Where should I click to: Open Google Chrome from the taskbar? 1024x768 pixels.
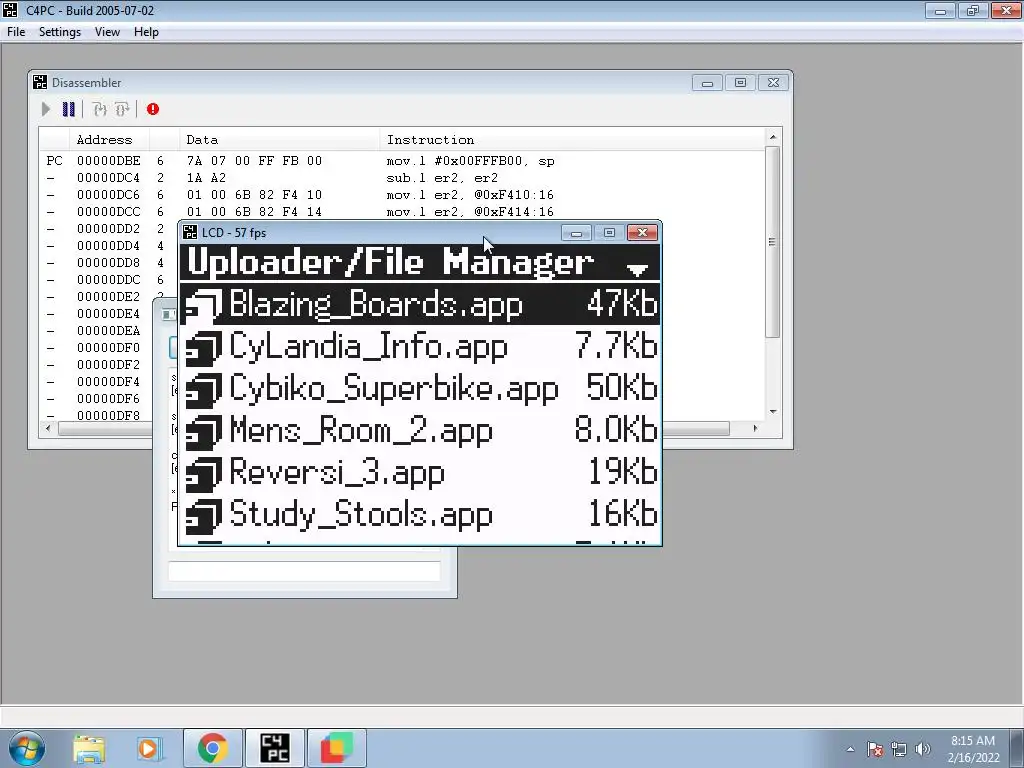click(212, 748)
